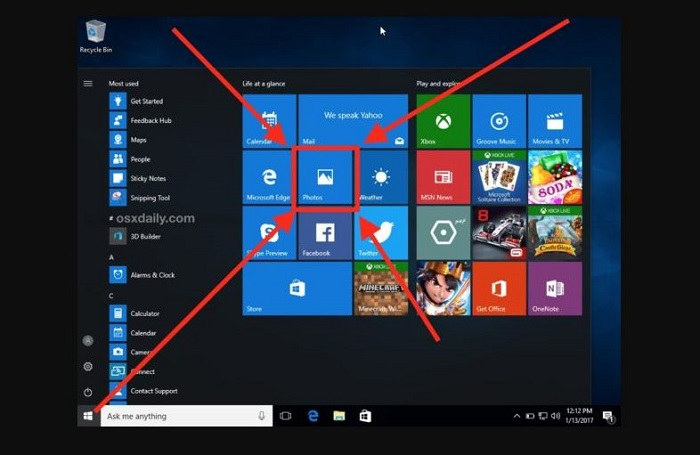The height and width of the screenshot is (455, 700).
Task: Open the Action Center notifications icon
Action: tap(608, 417)
